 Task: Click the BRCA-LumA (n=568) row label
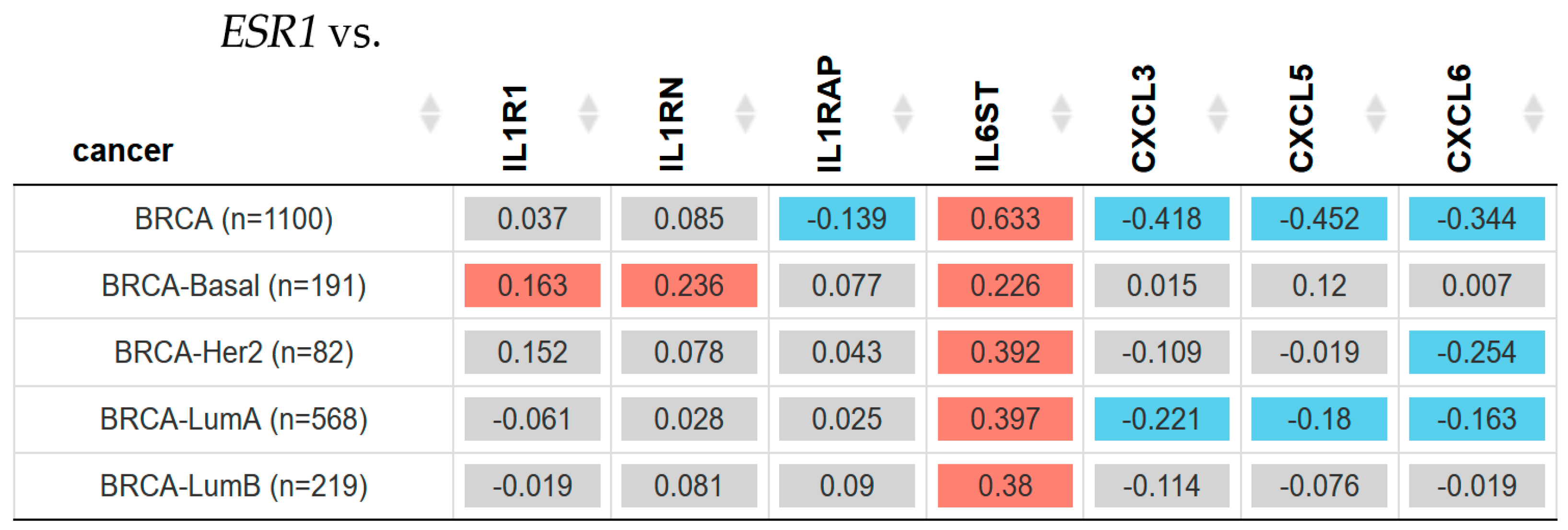[x=234, y=419]
